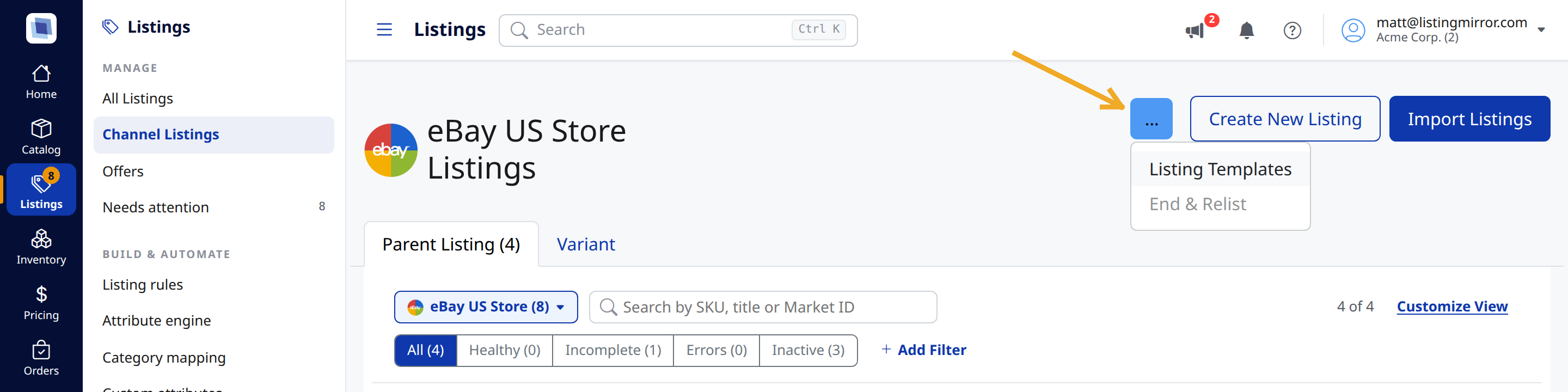Filter listings by Errors (0)
The image size is (1568, 392).
[716, 350]
